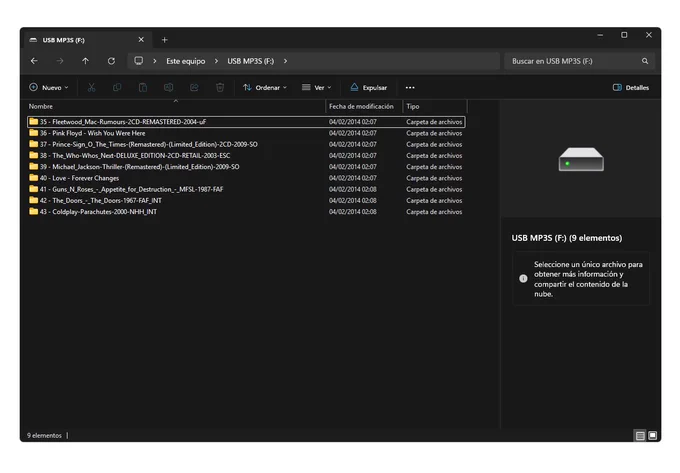Image resolution: width=680 pixels, height=473 pixels.
Task: Eject the drive with Expulsar button
Action: click(x=369, y=88)
